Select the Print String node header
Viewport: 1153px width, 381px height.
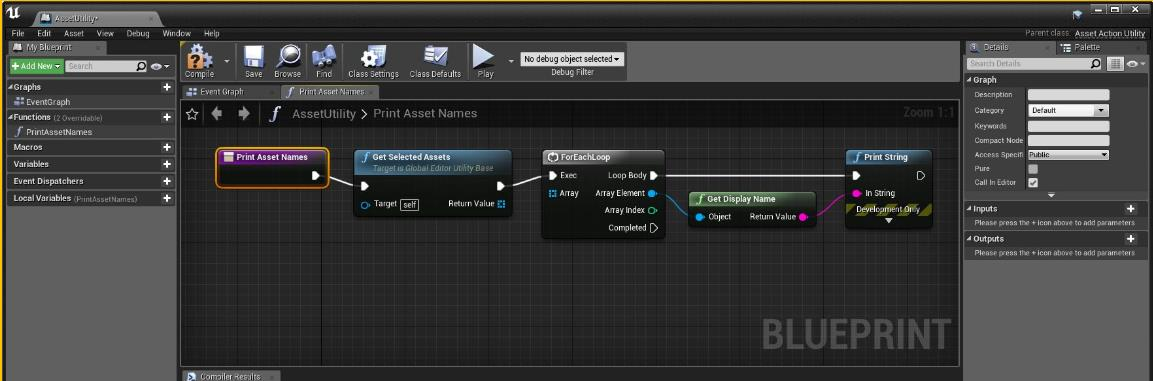point(888,157)
